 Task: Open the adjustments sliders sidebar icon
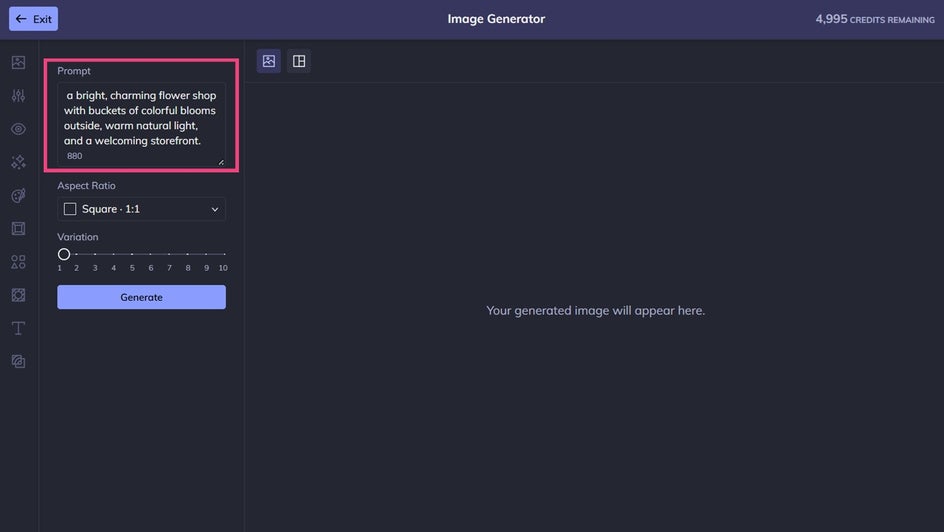(x=19, y=96)
